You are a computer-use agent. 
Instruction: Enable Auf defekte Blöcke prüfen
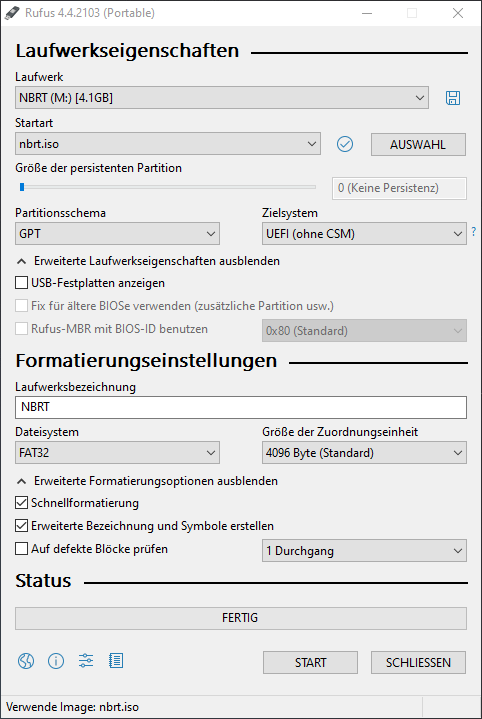tap(22, 549)
